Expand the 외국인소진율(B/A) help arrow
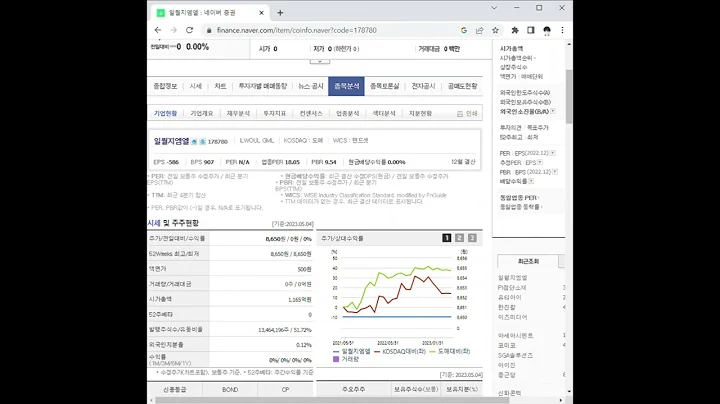 click(553, 111)
